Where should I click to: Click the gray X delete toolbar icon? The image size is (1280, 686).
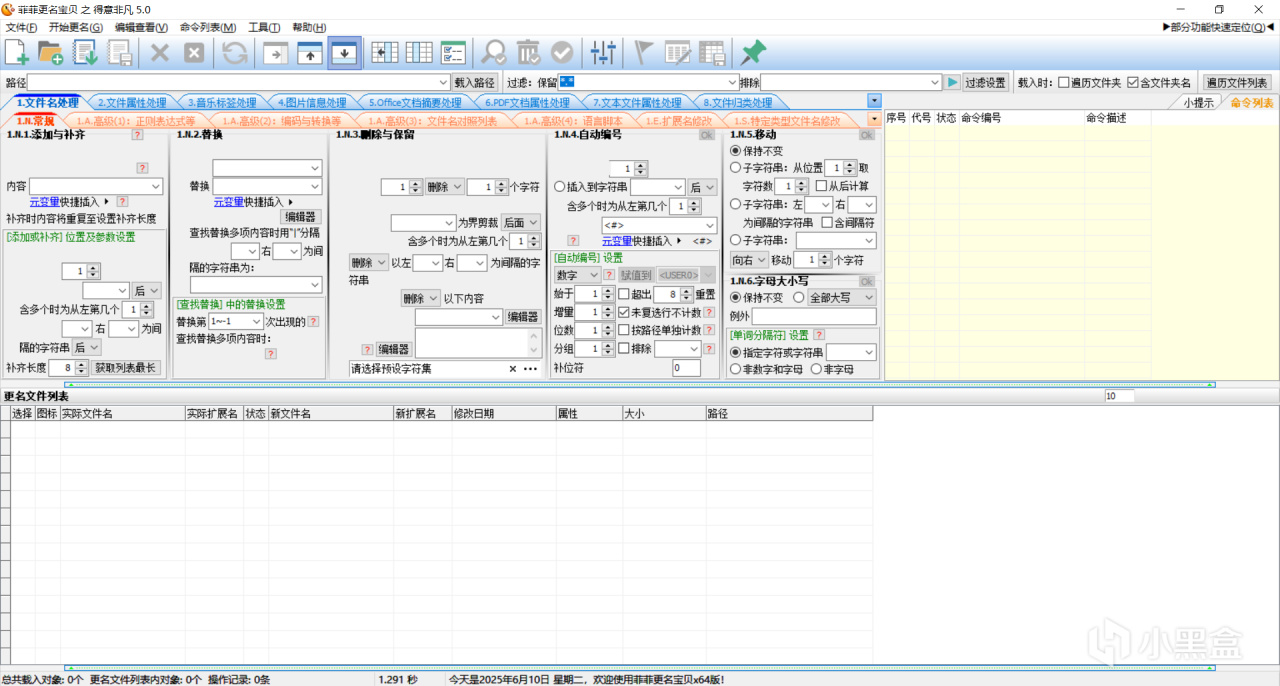(x=159, y=52)
